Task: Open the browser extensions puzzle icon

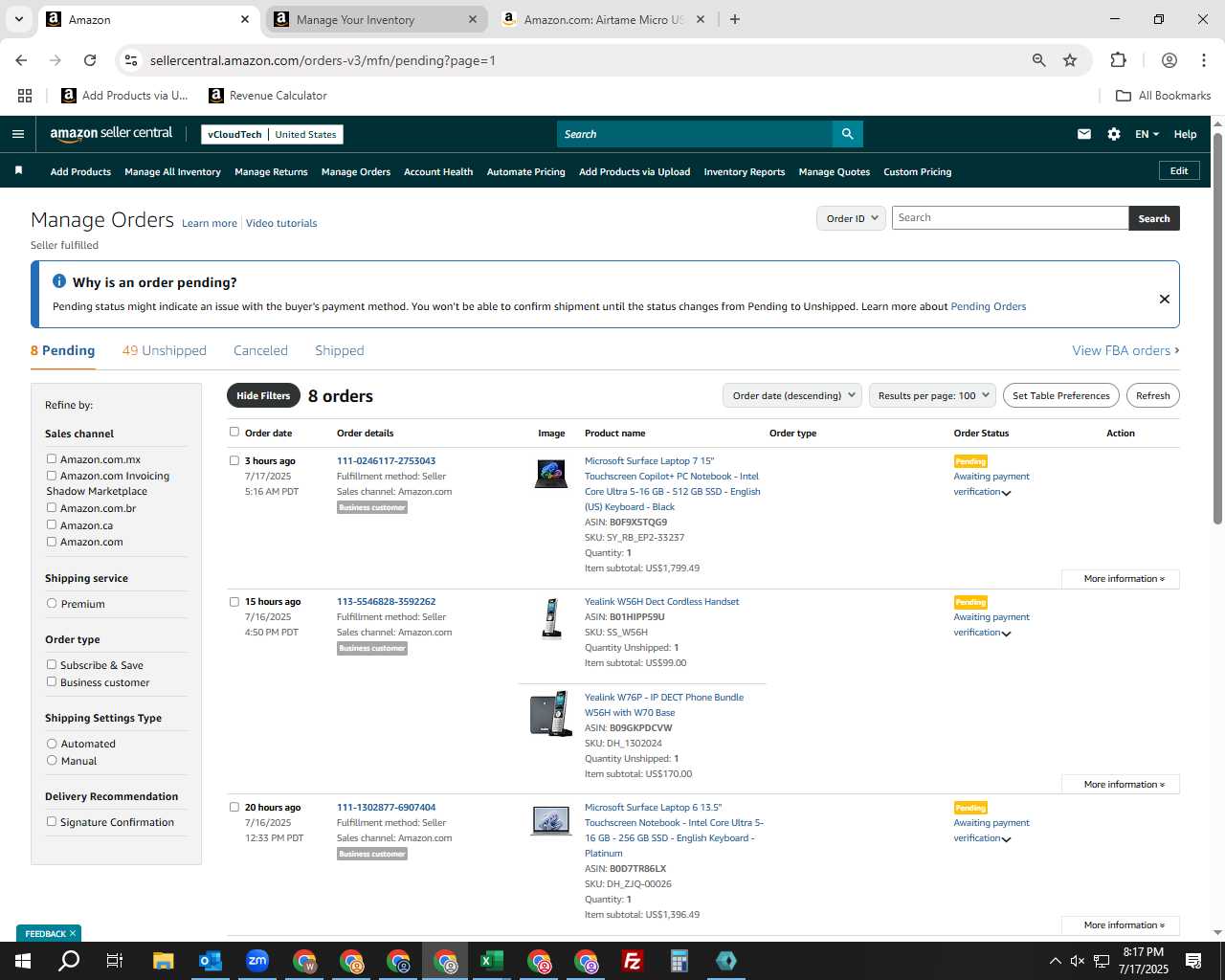Action: click(1118, 60)
